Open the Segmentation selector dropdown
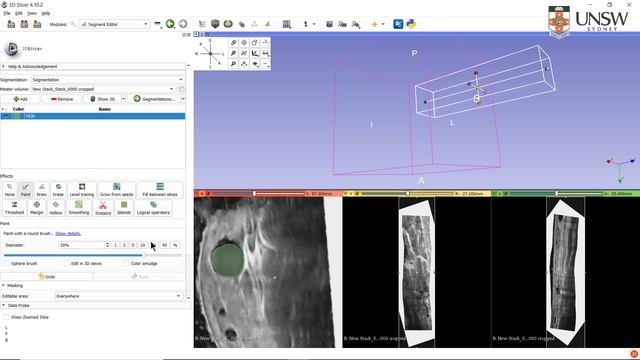Viewport: 640px width, 360px height. coord(108,80)
